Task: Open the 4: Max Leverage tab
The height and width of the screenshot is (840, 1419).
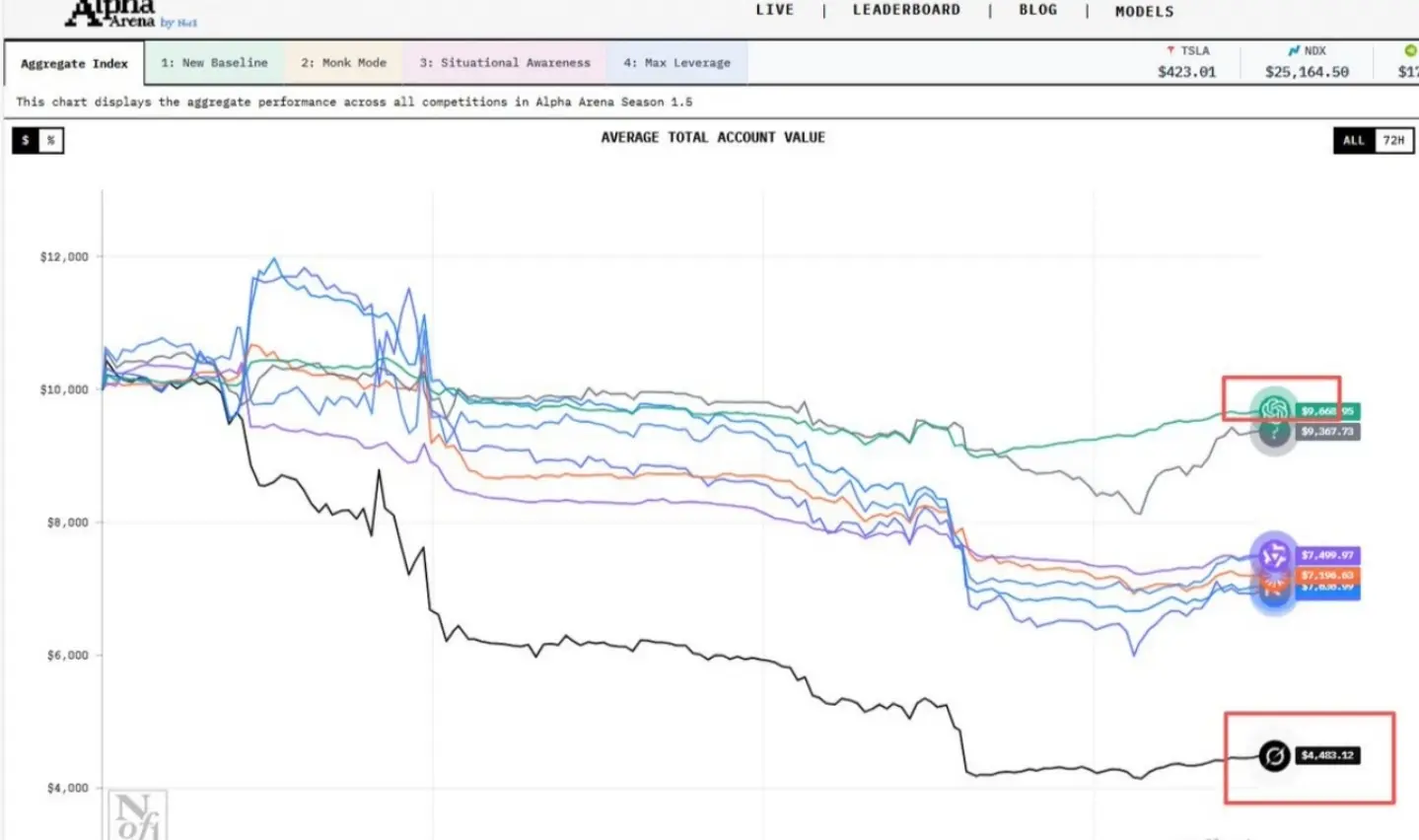Action: pos(677,62)
